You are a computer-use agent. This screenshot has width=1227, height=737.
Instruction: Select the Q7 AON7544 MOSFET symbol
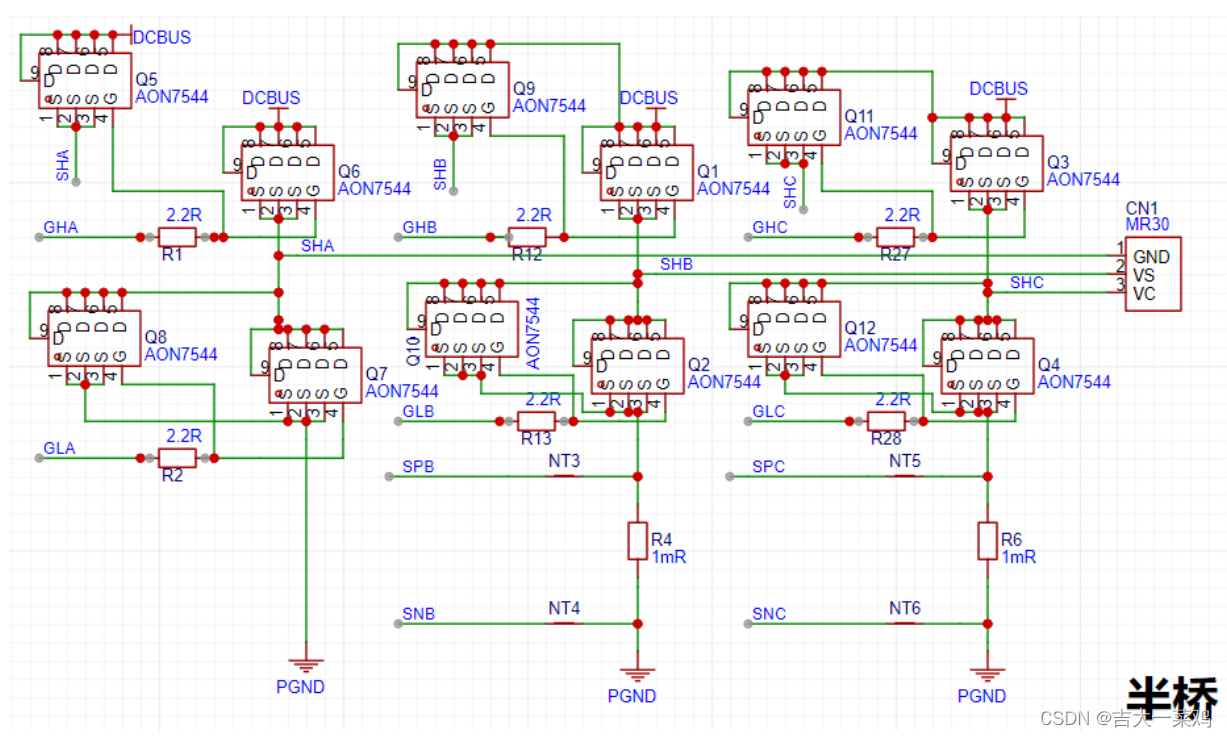(x=315, y=375)
